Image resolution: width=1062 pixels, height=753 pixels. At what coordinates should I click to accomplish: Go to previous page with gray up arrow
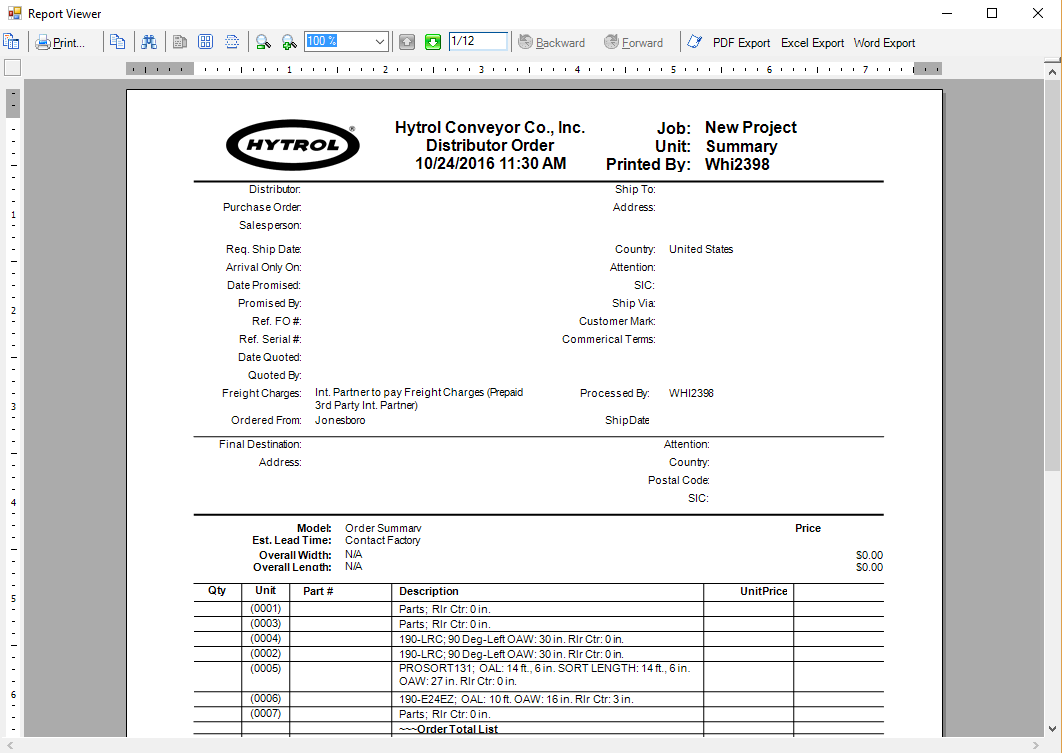[x=406, y=42]
